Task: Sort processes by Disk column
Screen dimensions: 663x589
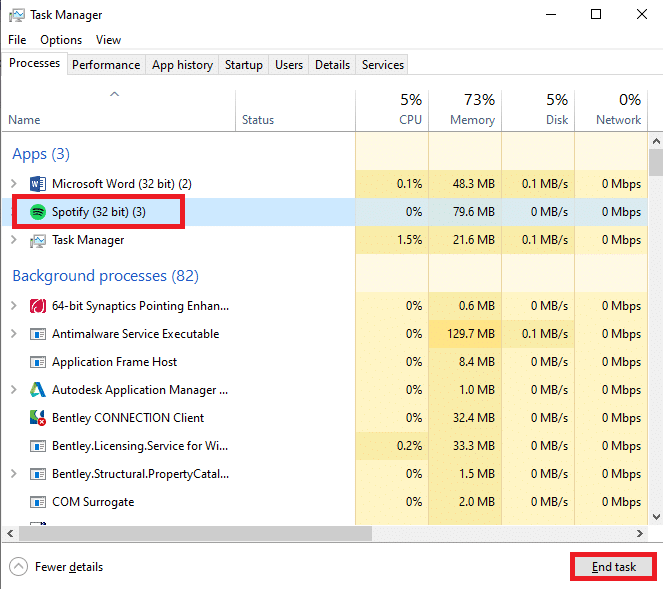Action: 538,110
